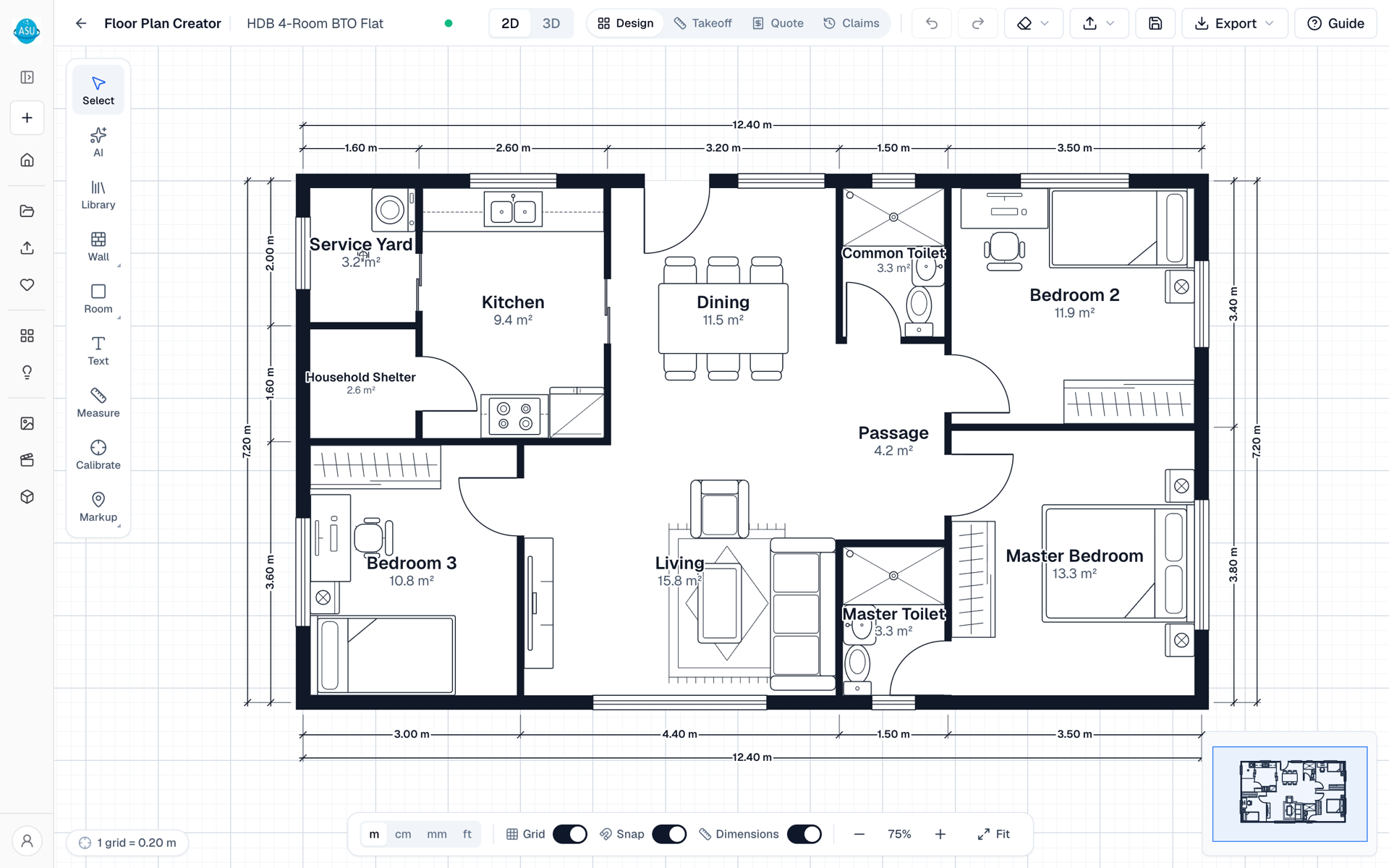Click the minimap overview thumbnail

pos(1290,793)
